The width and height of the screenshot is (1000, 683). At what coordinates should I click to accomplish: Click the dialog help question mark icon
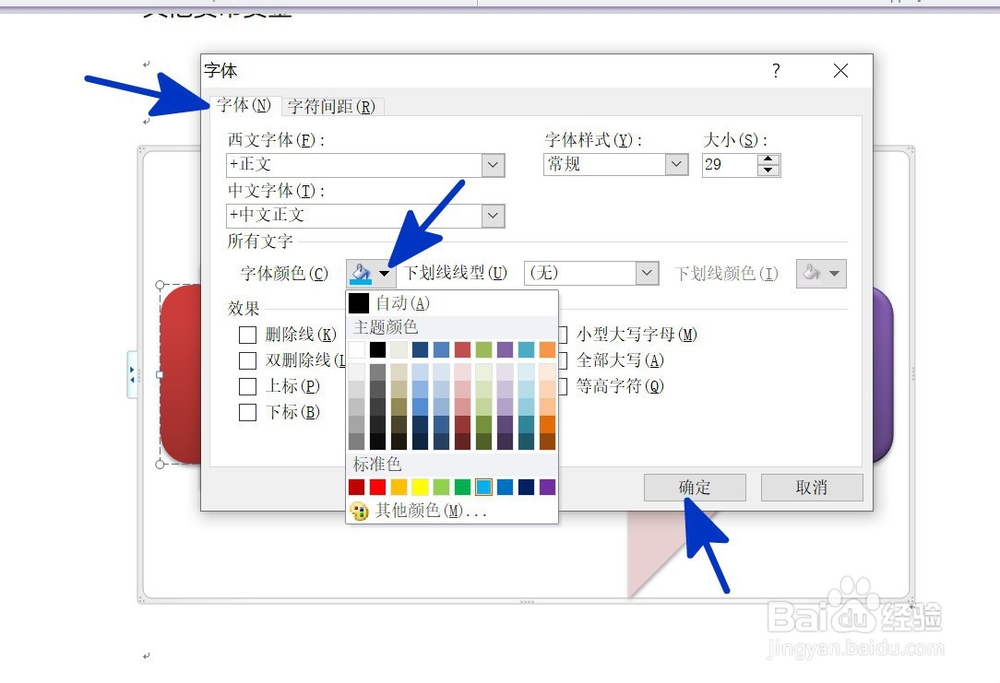tap(775, 71)
